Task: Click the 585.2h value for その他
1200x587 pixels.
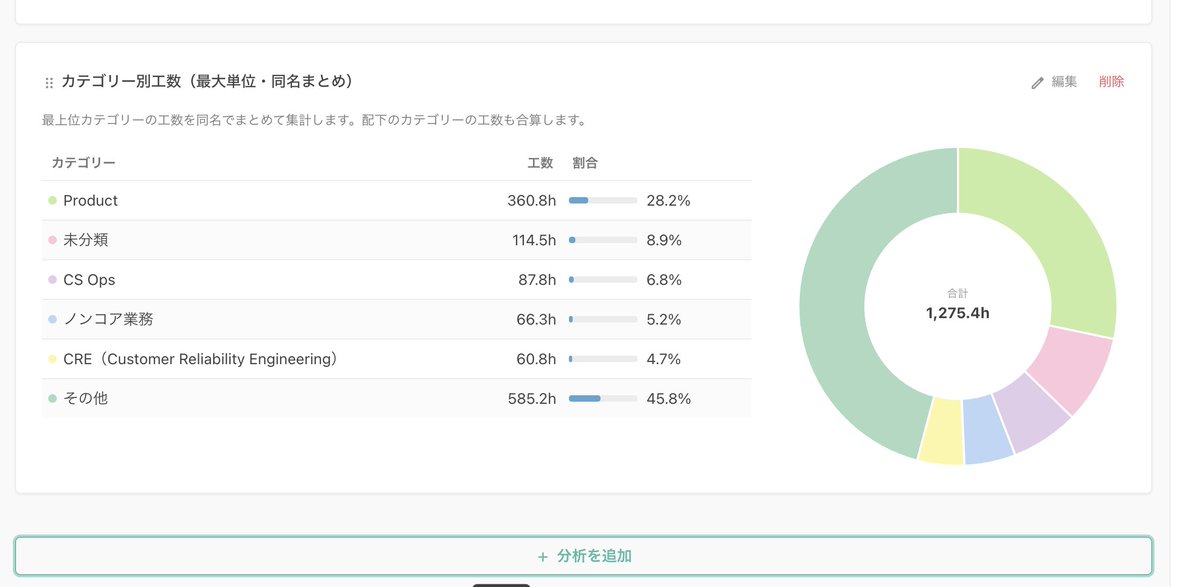Action: [x=531, y=398]
